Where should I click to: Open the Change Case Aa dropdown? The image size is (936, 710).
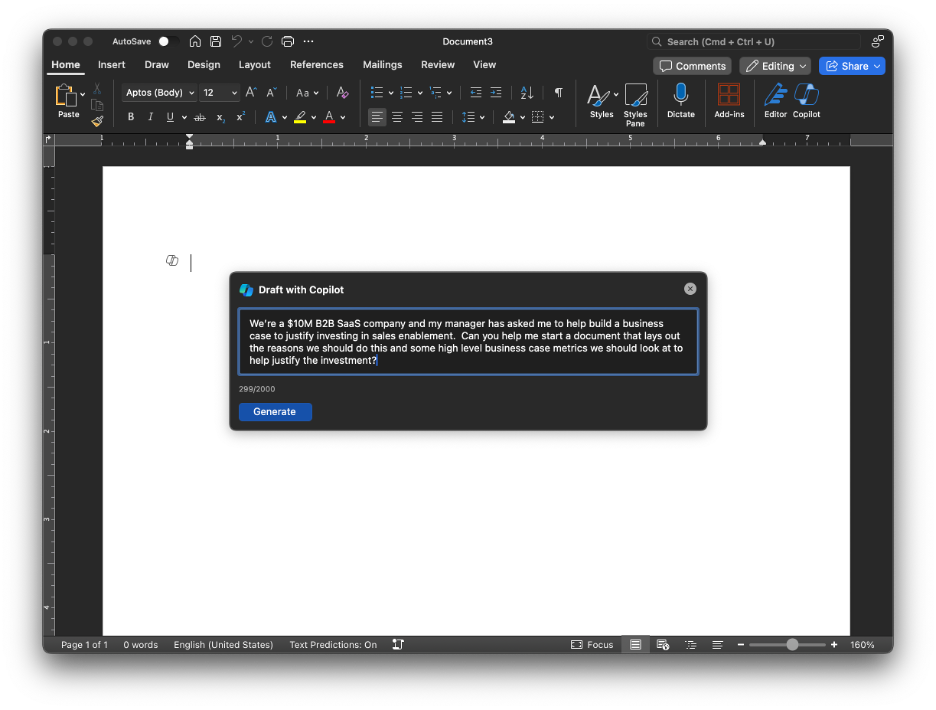tap(307, 93)
